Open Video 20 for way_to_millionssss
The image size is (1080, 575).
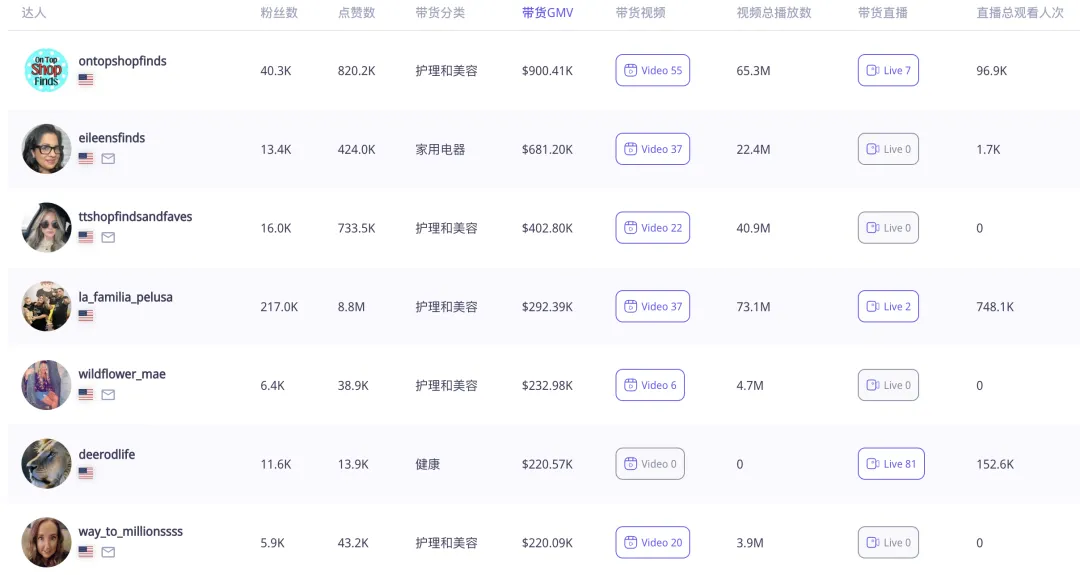point(652,542)
